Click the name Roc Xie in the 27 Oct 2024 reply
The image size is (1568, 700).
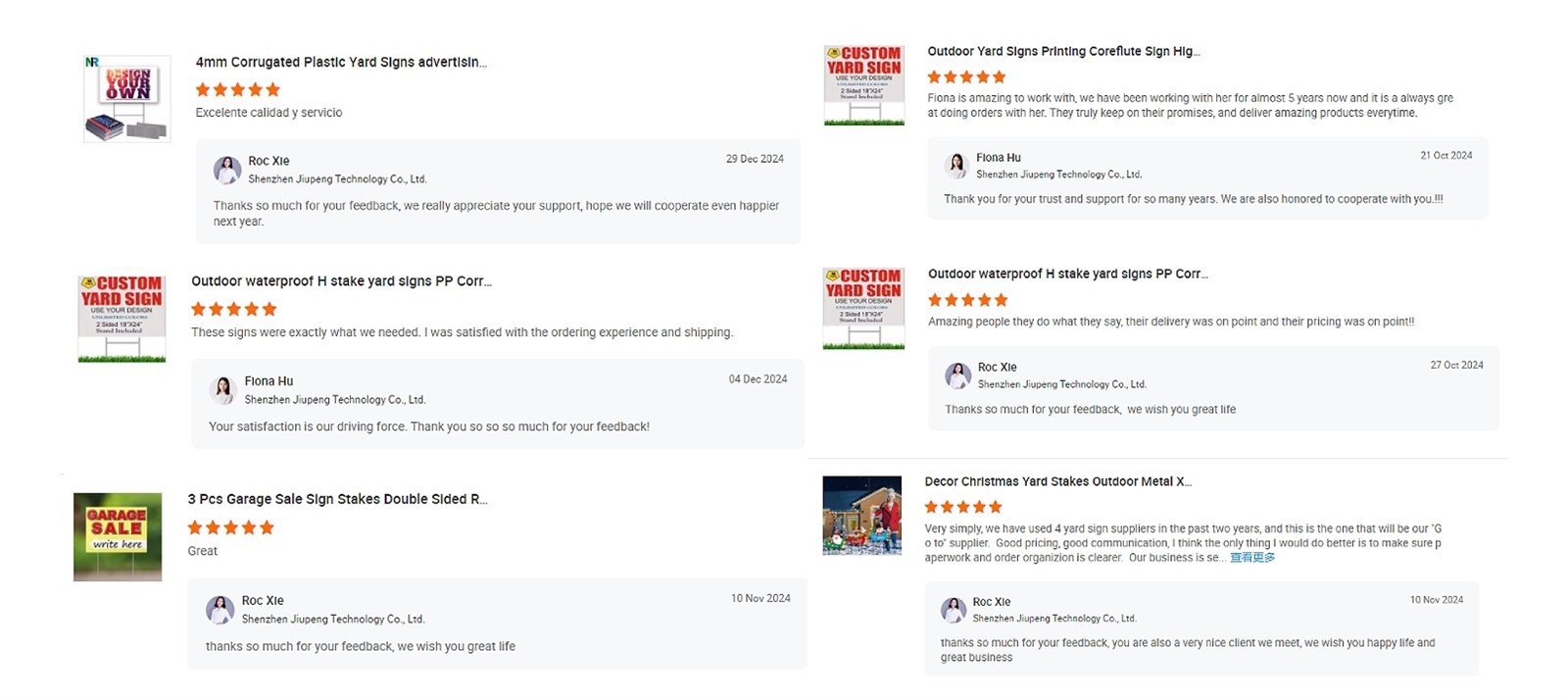click(997, 367)
